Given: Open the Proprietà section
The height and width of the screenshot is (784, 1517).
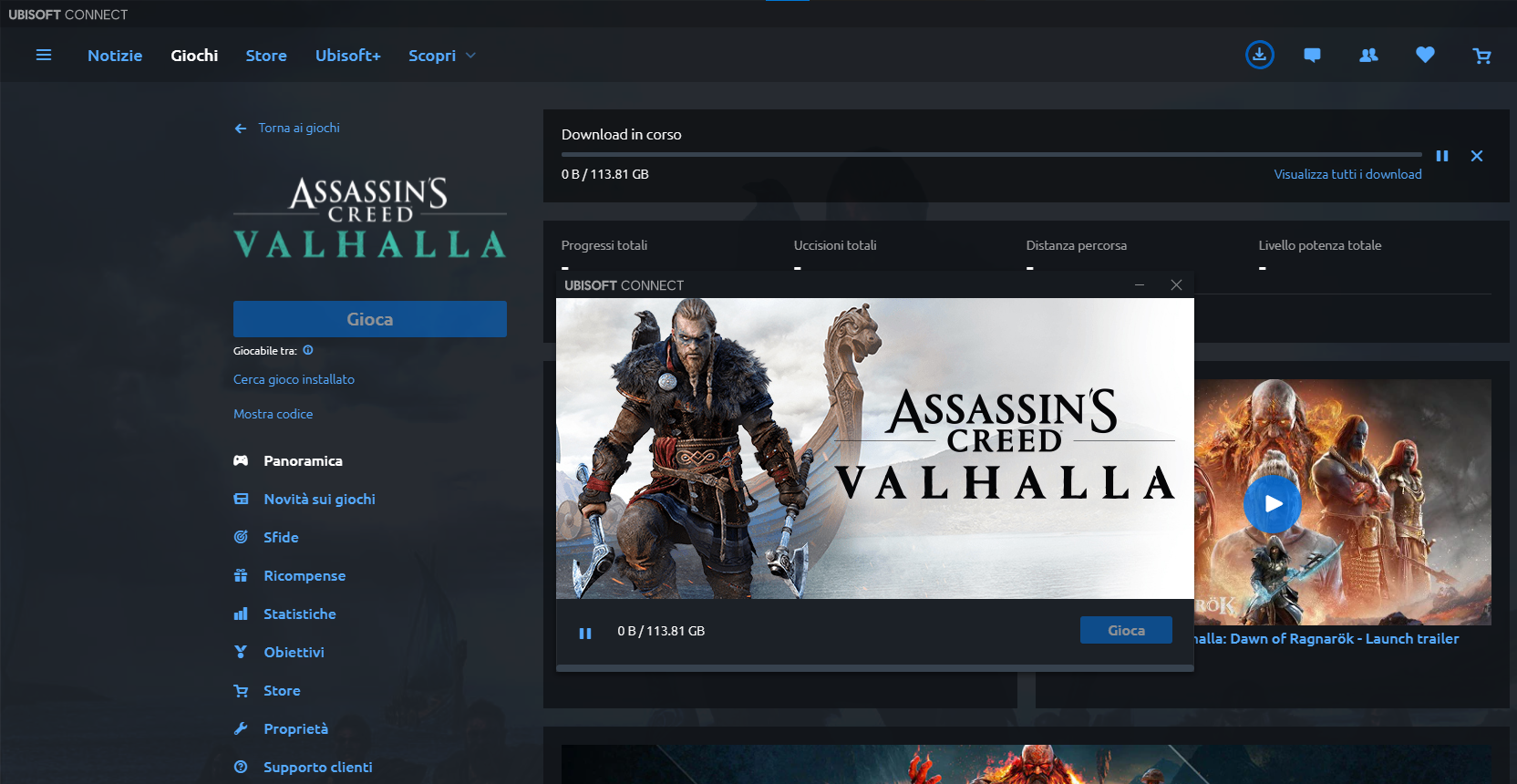Looking at the screenshot, I should pyautogui.click(x=295, y=729).
